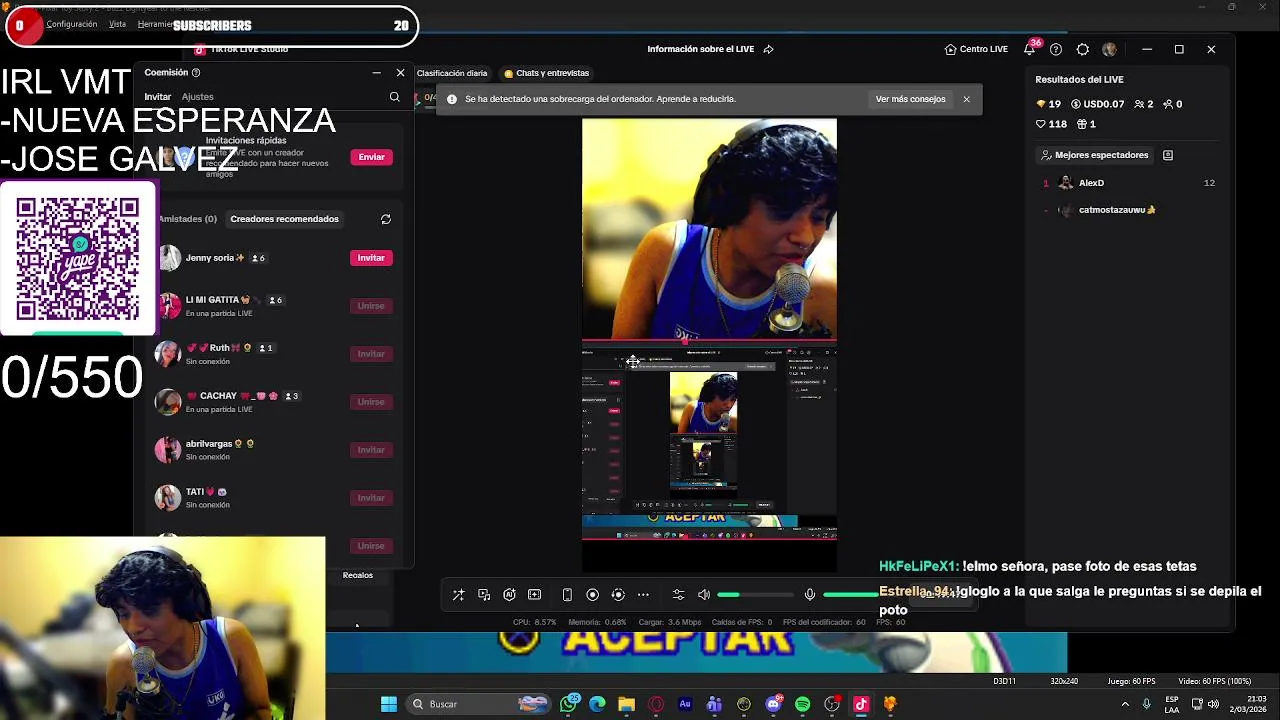Open Discord from taskbar
The image size is (1280, 720).
tap(773, 704)
